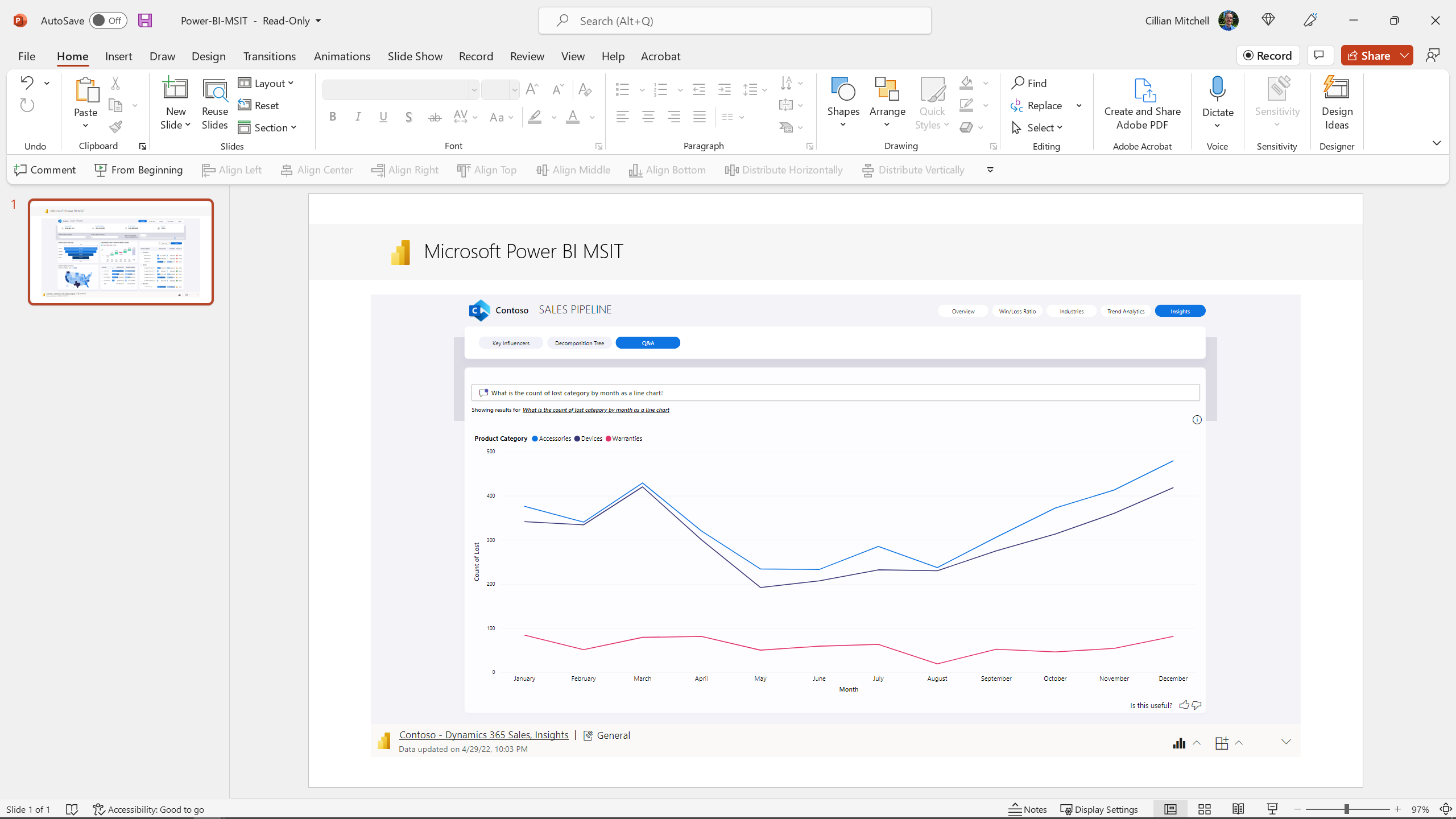
Task: Open the Animations tab
Action: [341, 56]
